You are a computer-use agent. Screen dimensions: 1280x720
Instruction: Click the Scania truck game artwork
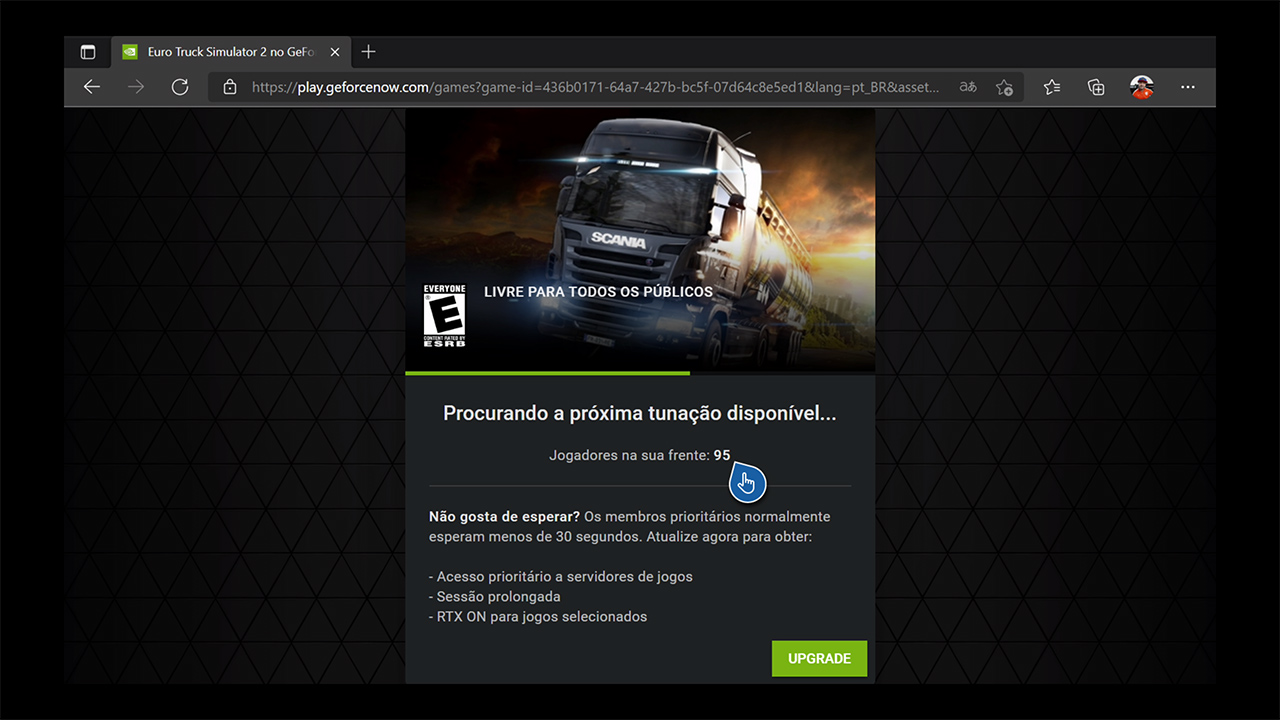click(640, 239)
